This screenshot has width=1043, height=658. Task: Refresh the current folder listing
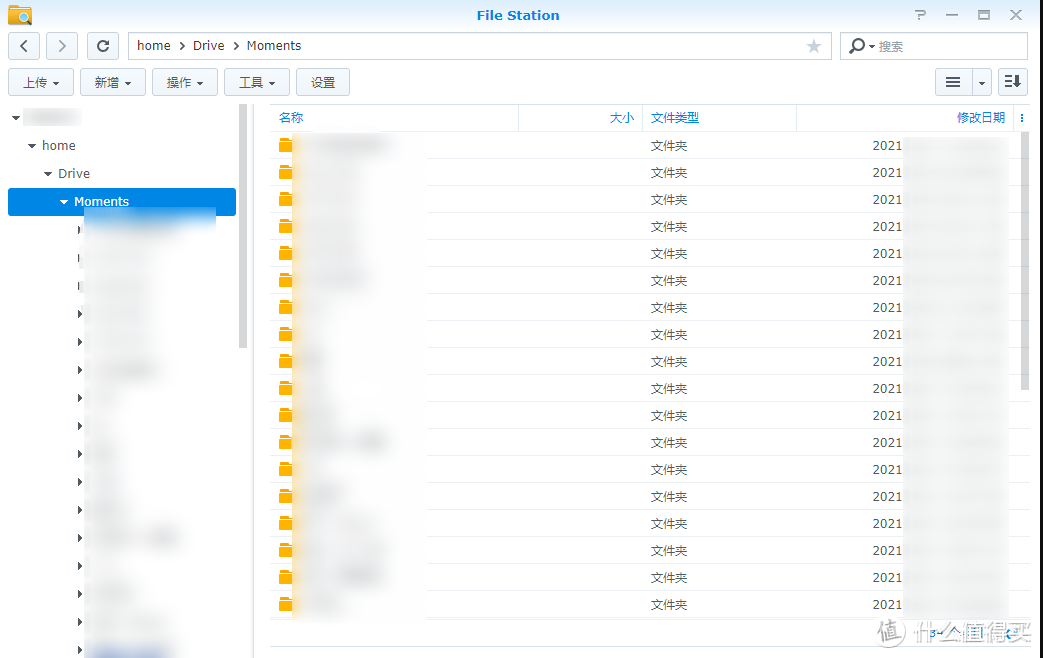(102, 46)
